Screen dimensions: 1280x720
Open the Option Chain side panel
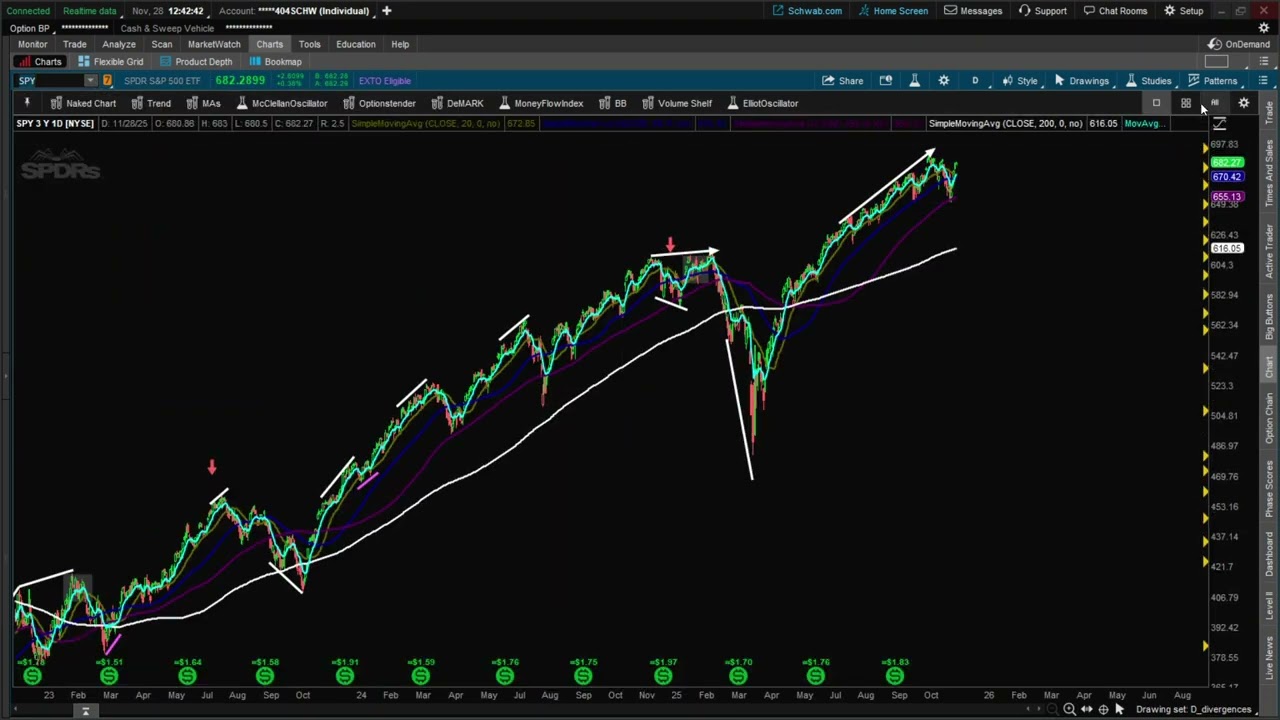pos(1270,418)
